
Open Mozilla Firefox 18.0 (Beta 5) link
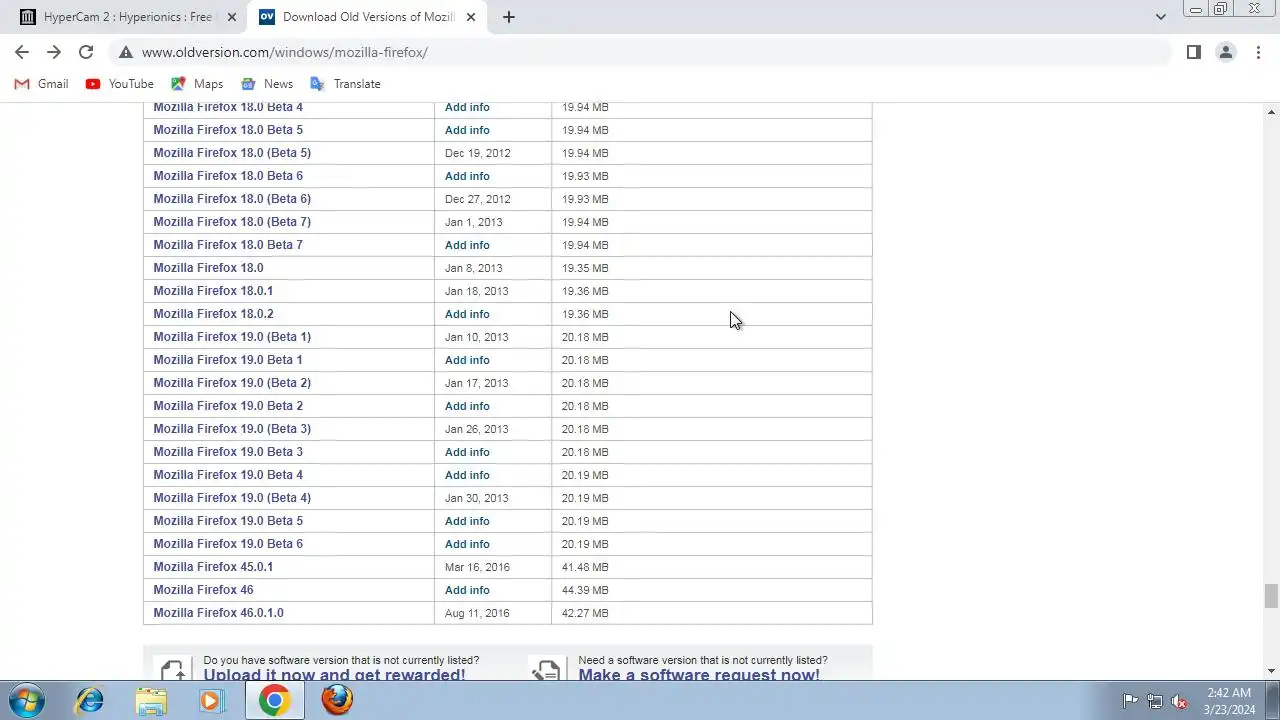tap(232, 153)
